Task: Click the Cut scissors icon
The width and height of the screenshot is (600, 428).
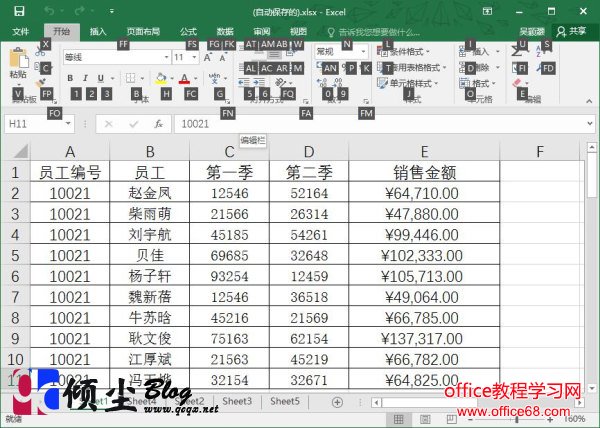Action: pyautogui.click(x=39, y=51)
